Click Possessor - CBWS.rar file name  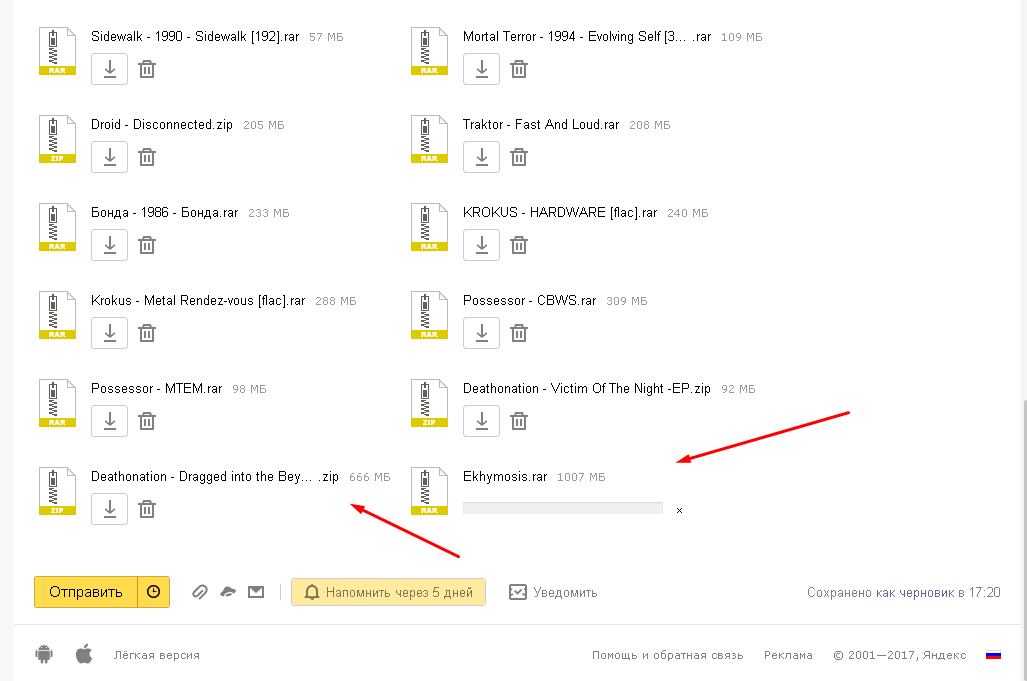529,301
